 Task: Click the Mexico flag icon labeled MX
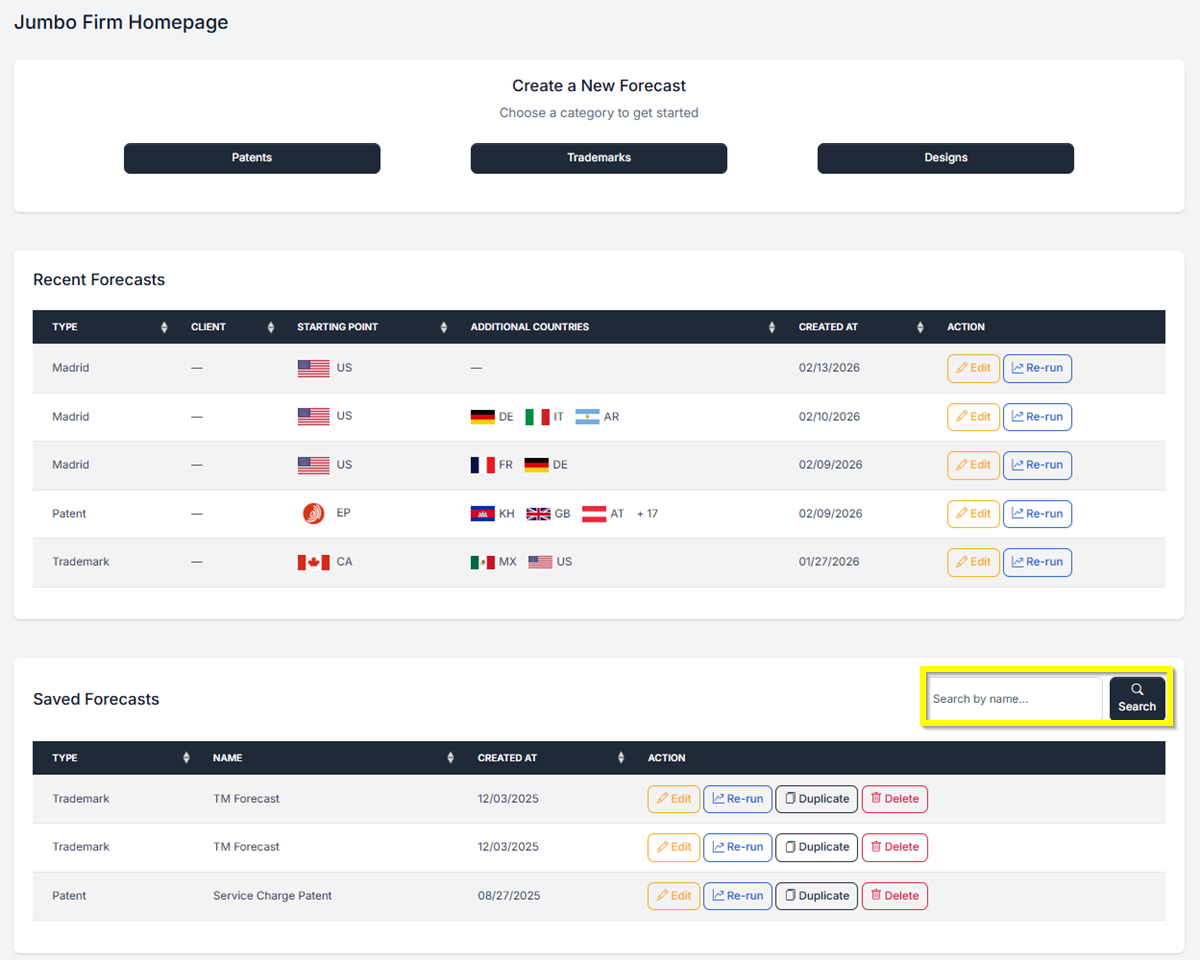(x=482, y=562)
